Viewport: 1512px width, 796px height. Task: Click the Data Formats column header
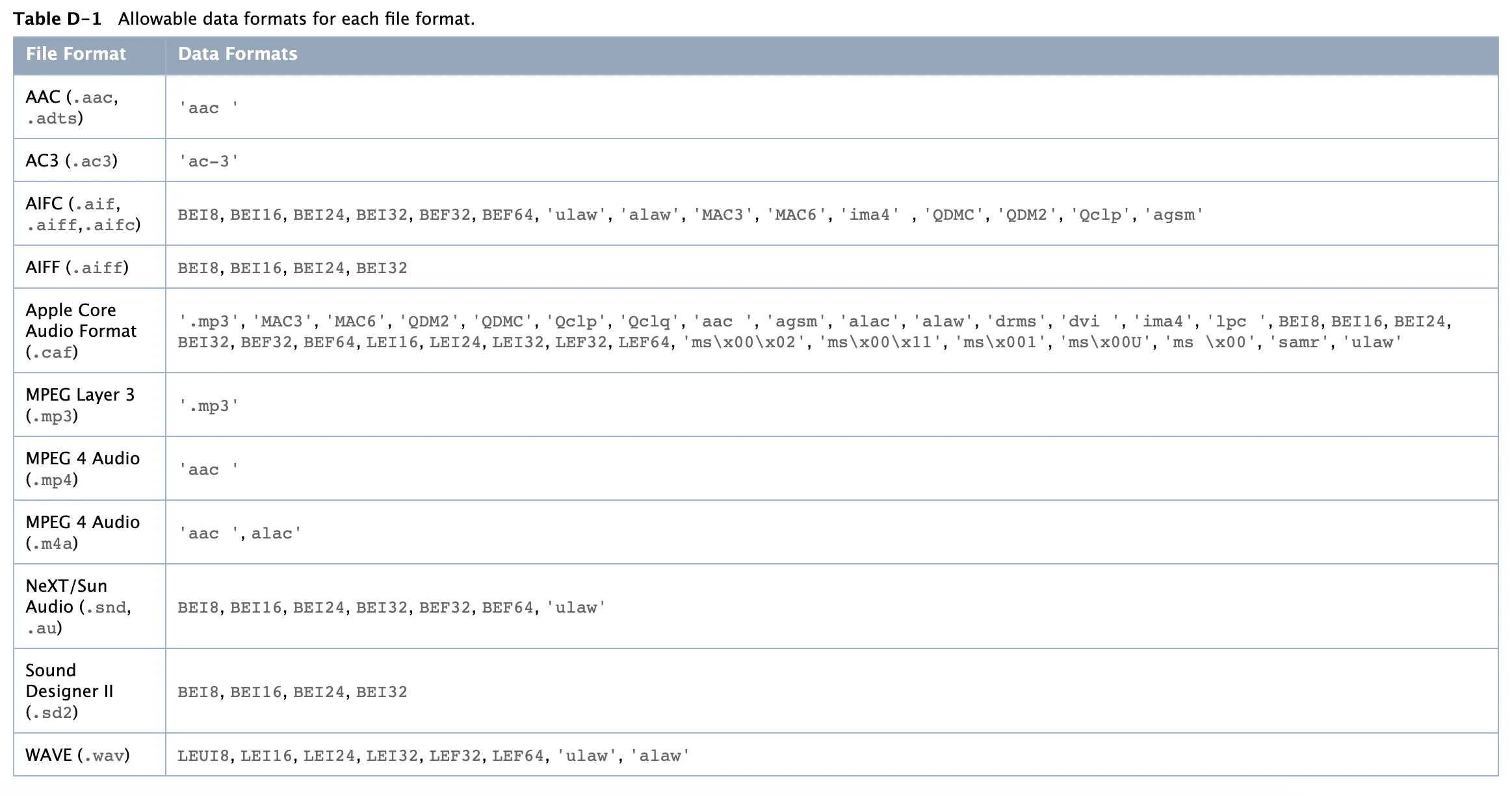click(x=237, y=54)
